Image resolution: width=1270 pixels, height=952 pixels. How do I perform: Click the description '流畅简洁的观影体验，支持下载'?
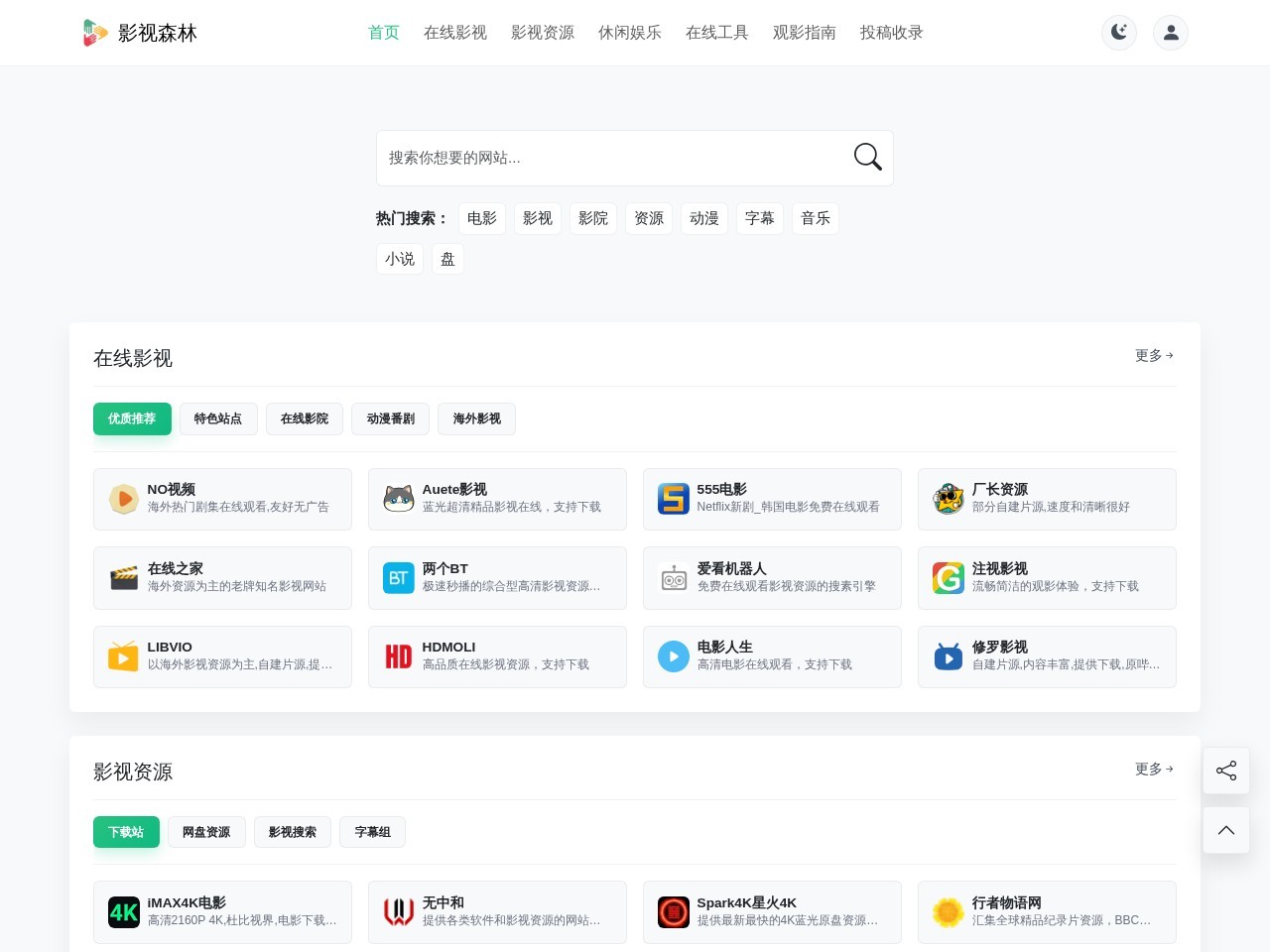coord(1056,586)
